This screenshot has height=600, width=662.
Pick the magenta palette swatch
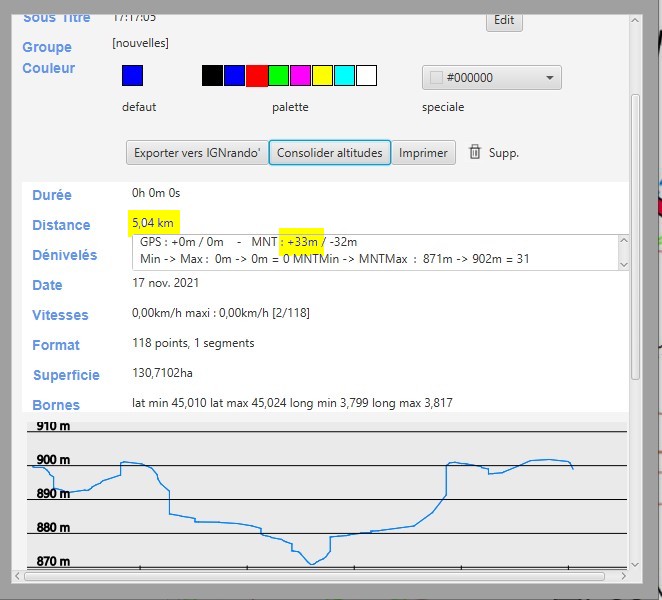tap(300, 76)
